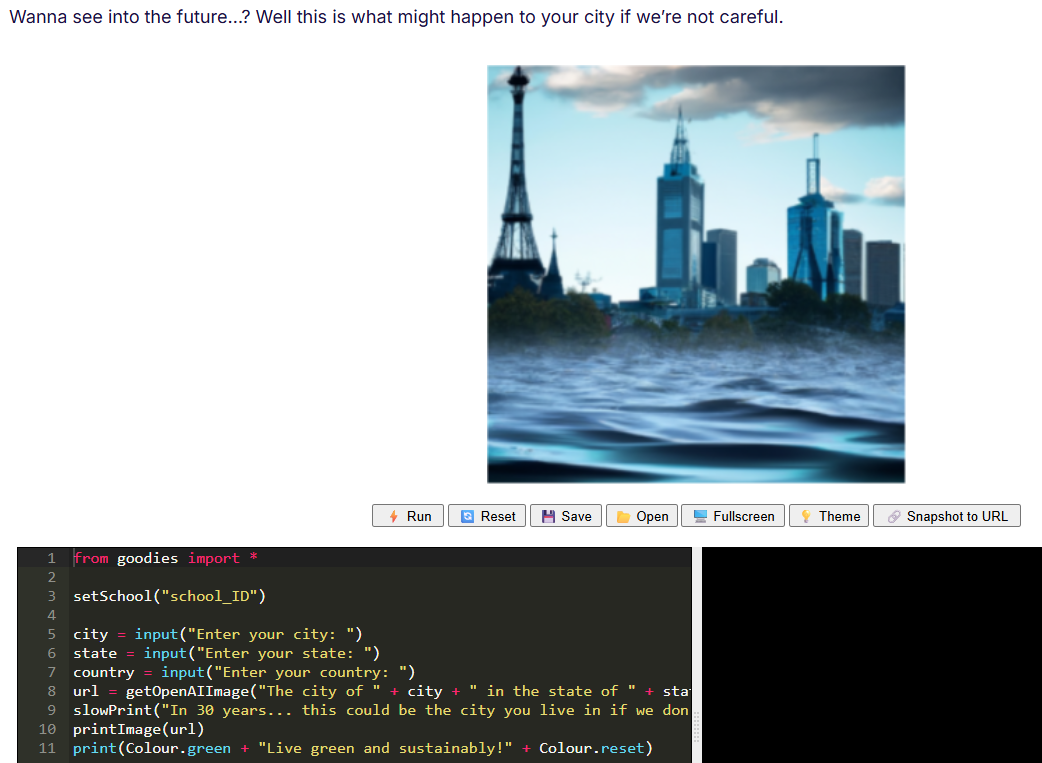Click the flooded city skyline image
The width and height of the screenshot is (1042, 763).
[696, 274]
